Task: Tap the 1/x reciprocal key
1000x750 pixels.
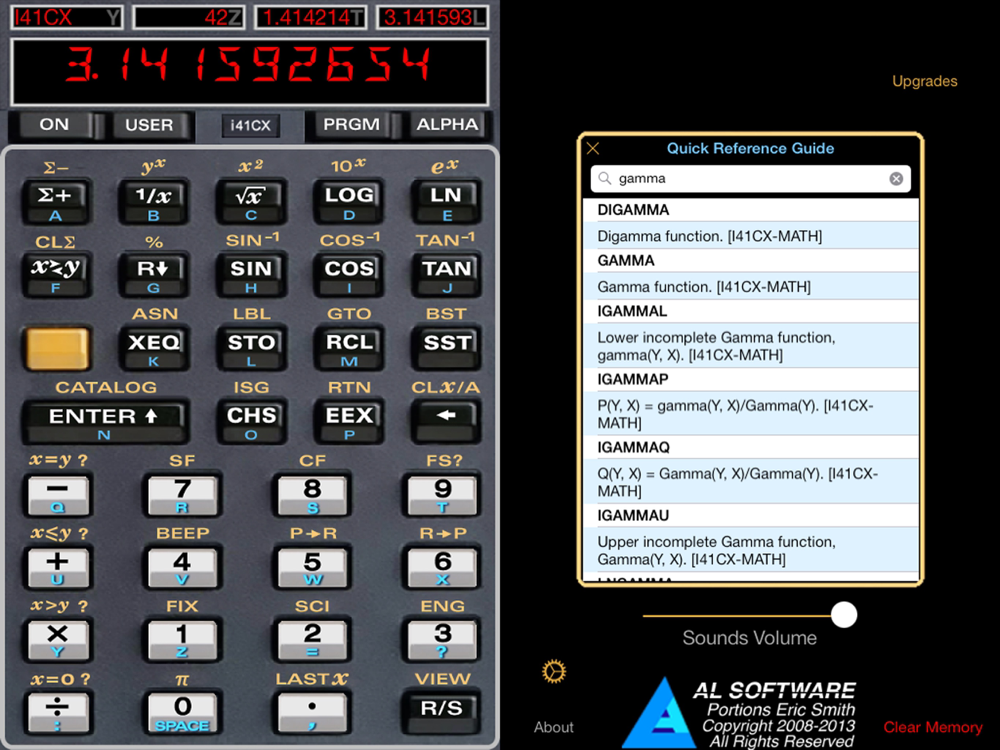Action: (154, 201)
